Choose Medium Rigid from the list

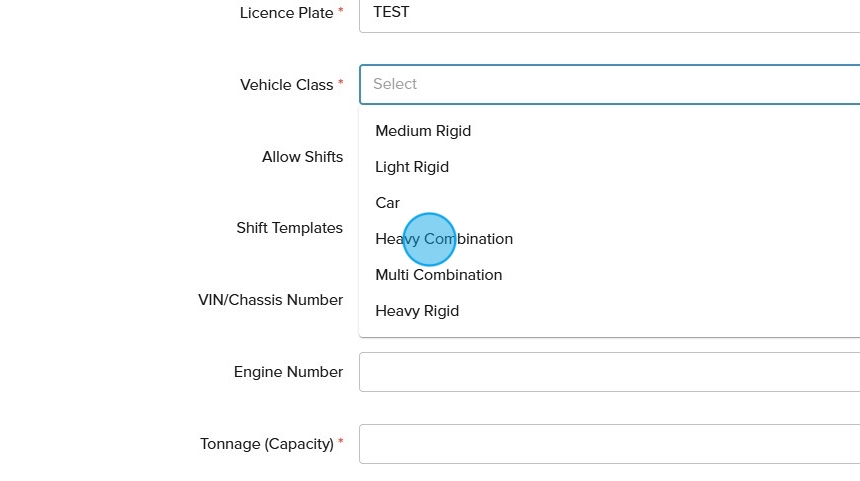(423, 131)
